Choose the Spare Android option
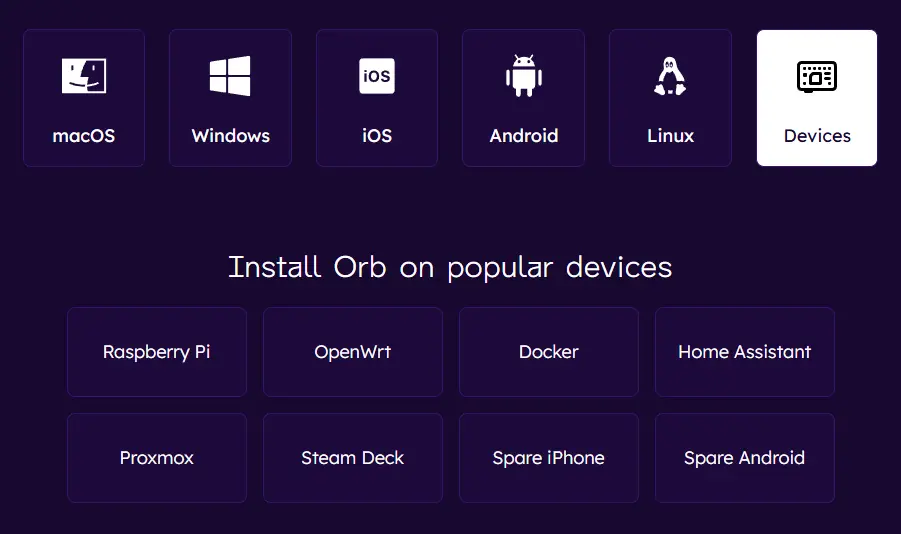The height and width of the screenshot is (534, 901). [x=745, y=458]
